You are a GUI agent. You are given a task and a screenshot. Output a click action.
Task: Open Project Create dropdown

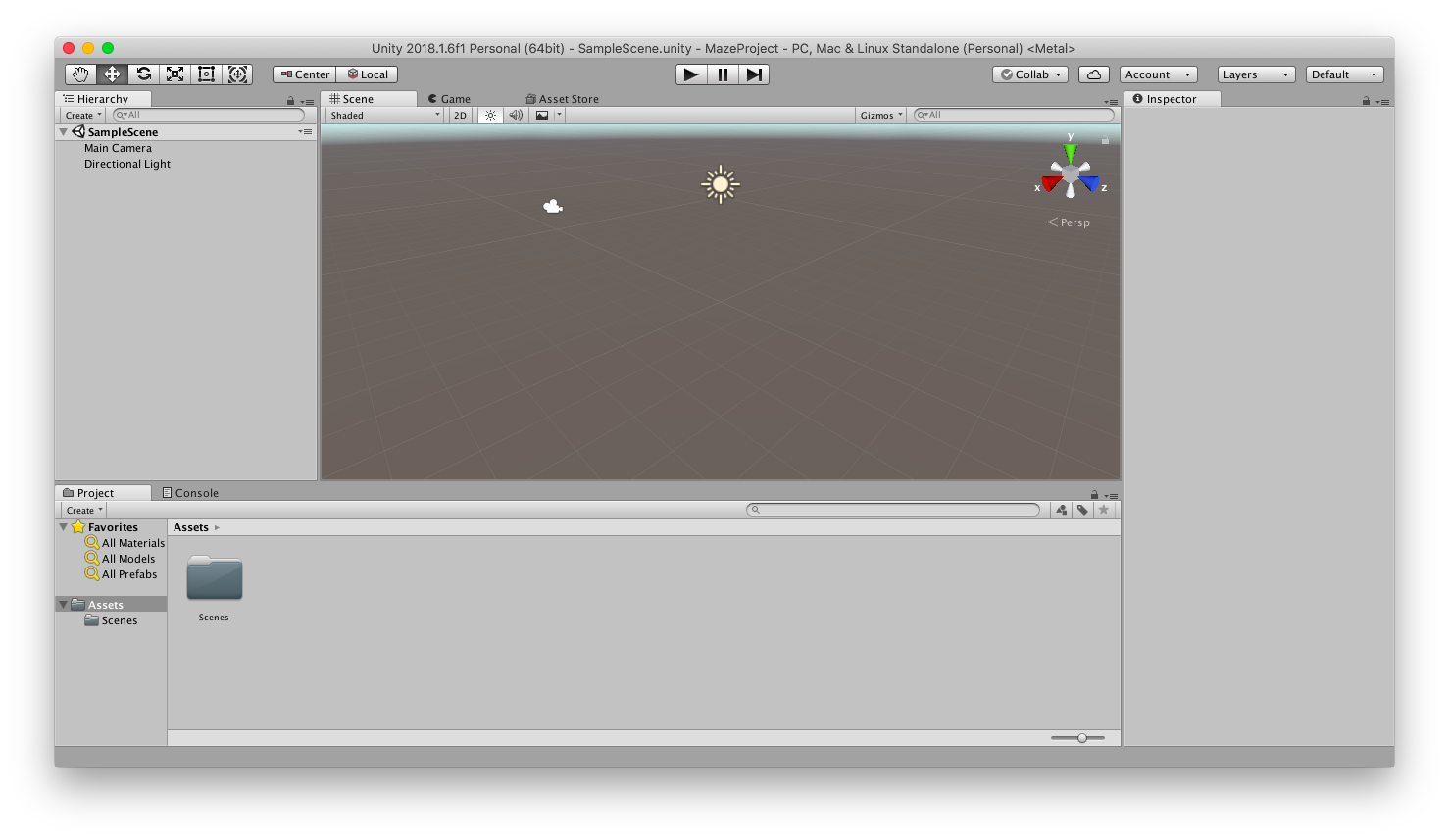click(84, 510)
